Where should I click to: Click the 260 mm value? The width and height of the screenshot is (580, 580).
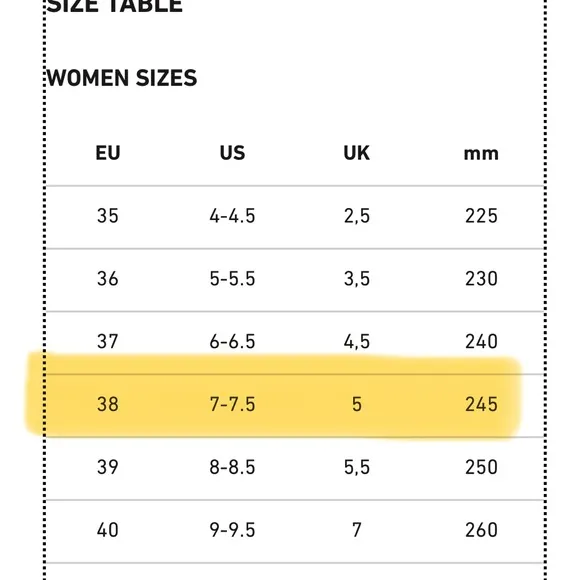click(481, 530)
